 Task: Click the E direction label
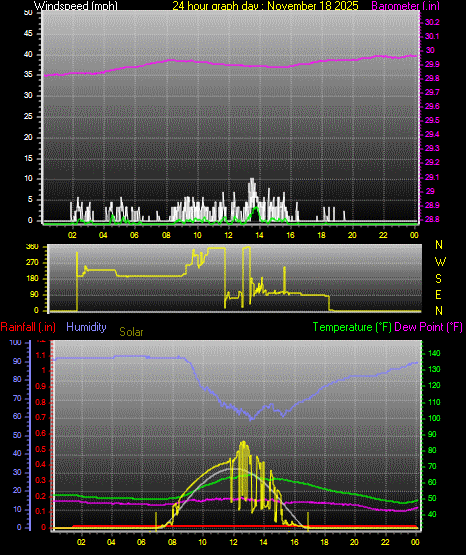coord(438,295)
